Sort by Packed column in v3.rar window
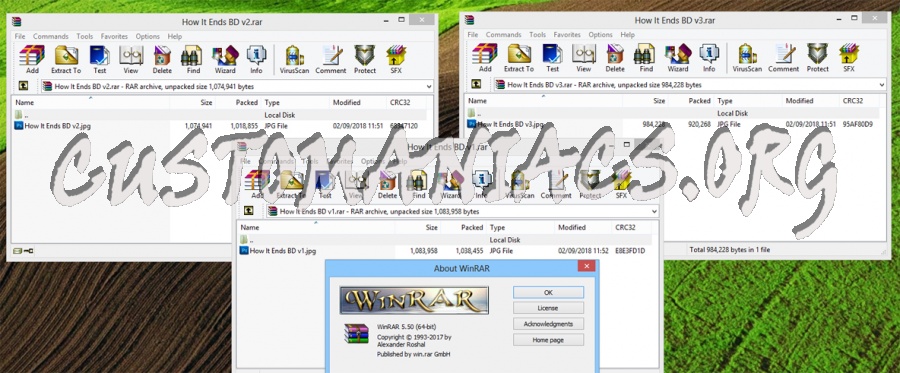The width and height of the screenshot is (900, 373). tap(692, 100)
